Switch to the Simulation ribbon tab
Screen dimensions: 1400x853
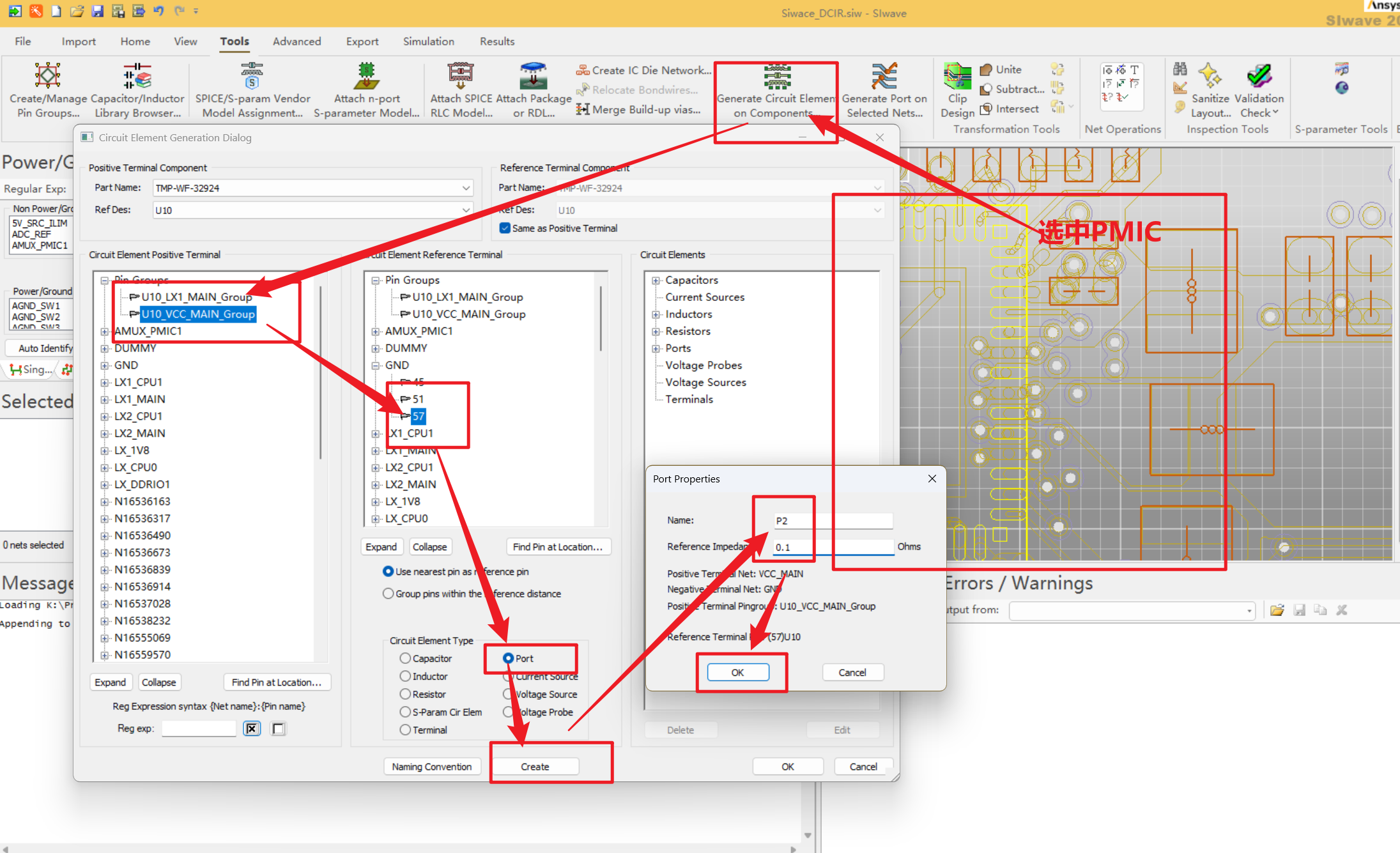[428, 42]
